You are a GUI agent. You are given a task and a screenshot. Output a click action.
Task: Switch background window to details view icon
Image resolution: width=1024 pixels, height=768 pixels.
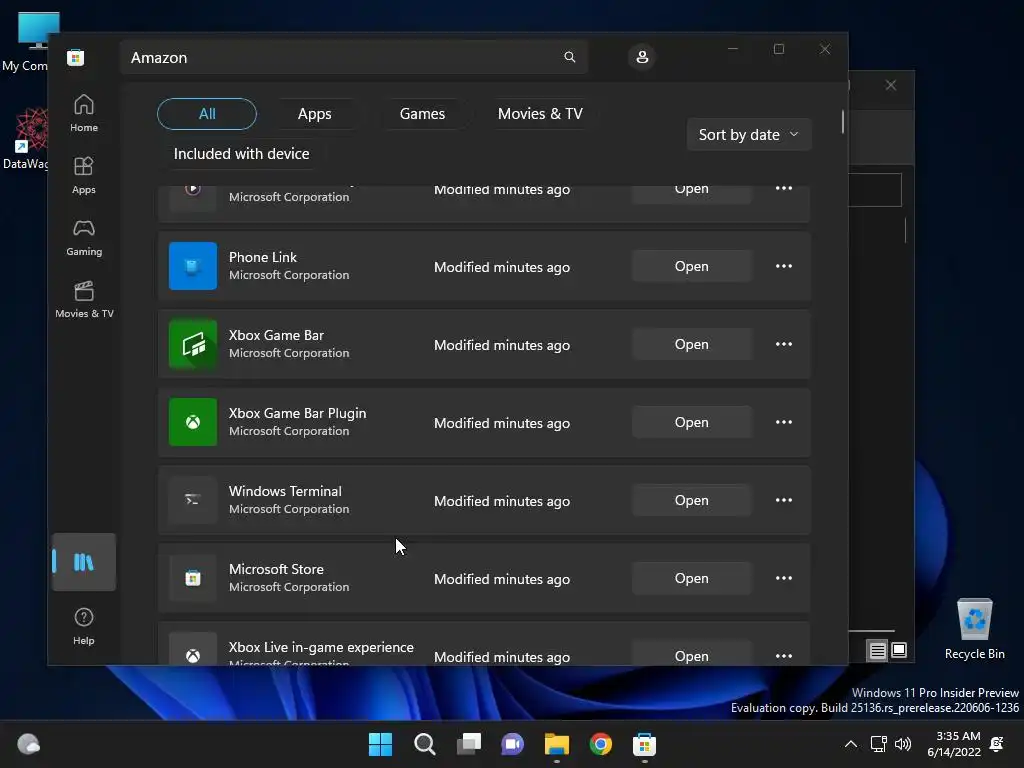coord(878,650)
